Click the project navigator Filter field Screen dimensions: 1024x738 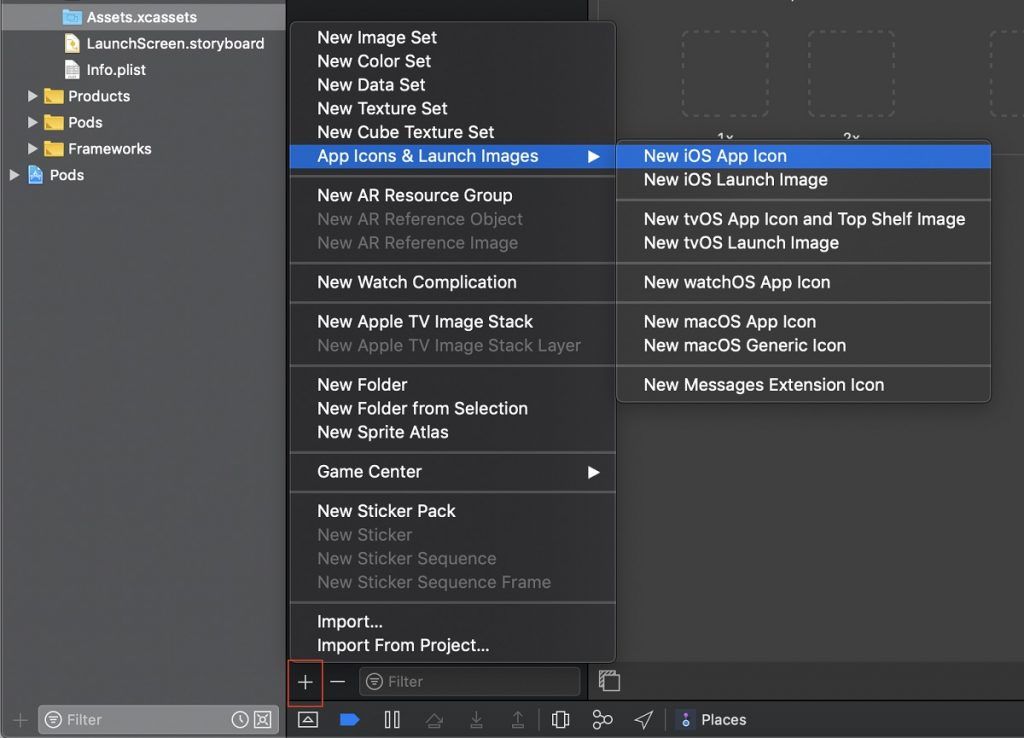[x=158, y=720]
